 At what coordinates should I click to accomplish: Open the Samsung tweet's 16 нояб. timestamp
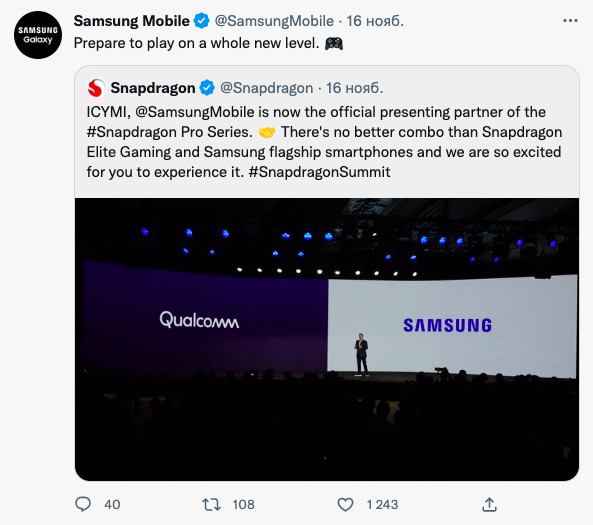click(375, 21)
